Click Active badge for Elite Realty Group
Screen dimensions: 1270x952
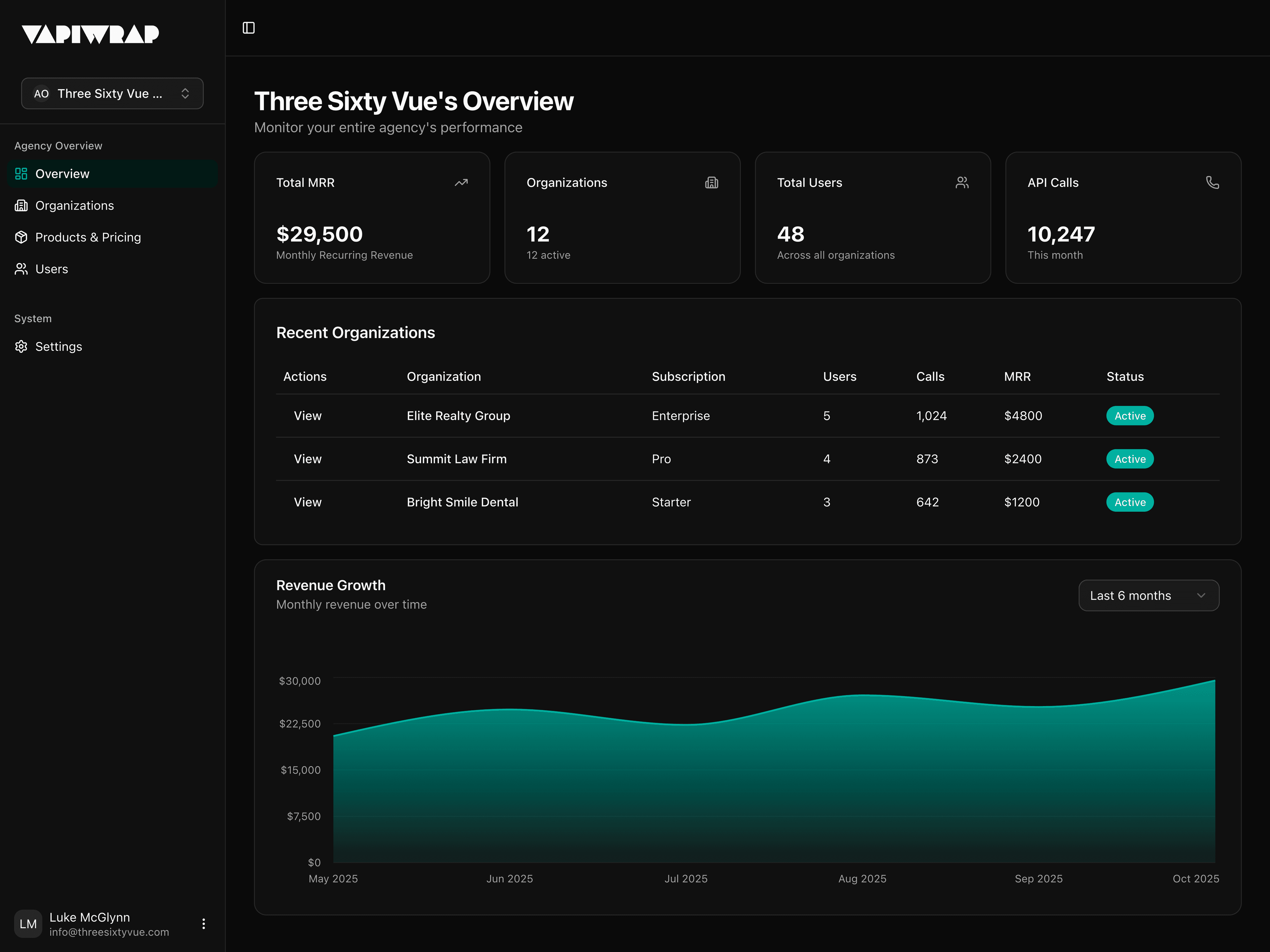pos(1129,416)
